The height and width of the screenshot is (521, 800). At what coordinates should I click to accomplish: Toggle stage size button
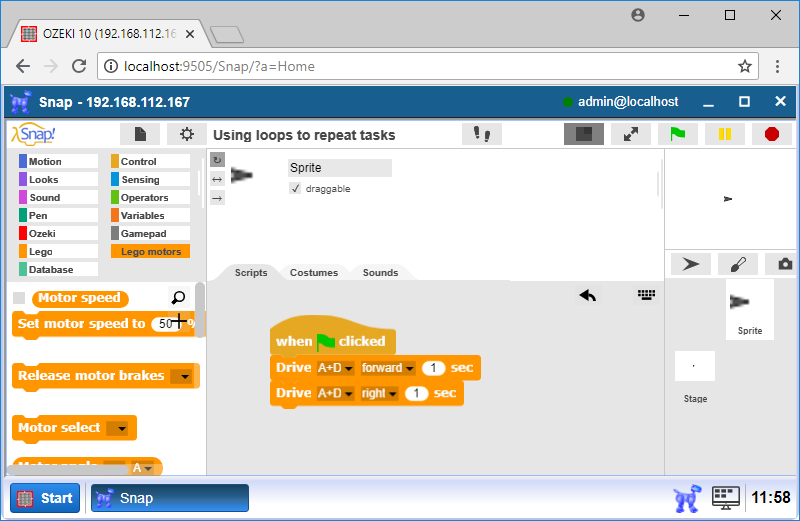click(x=584, y=134)
